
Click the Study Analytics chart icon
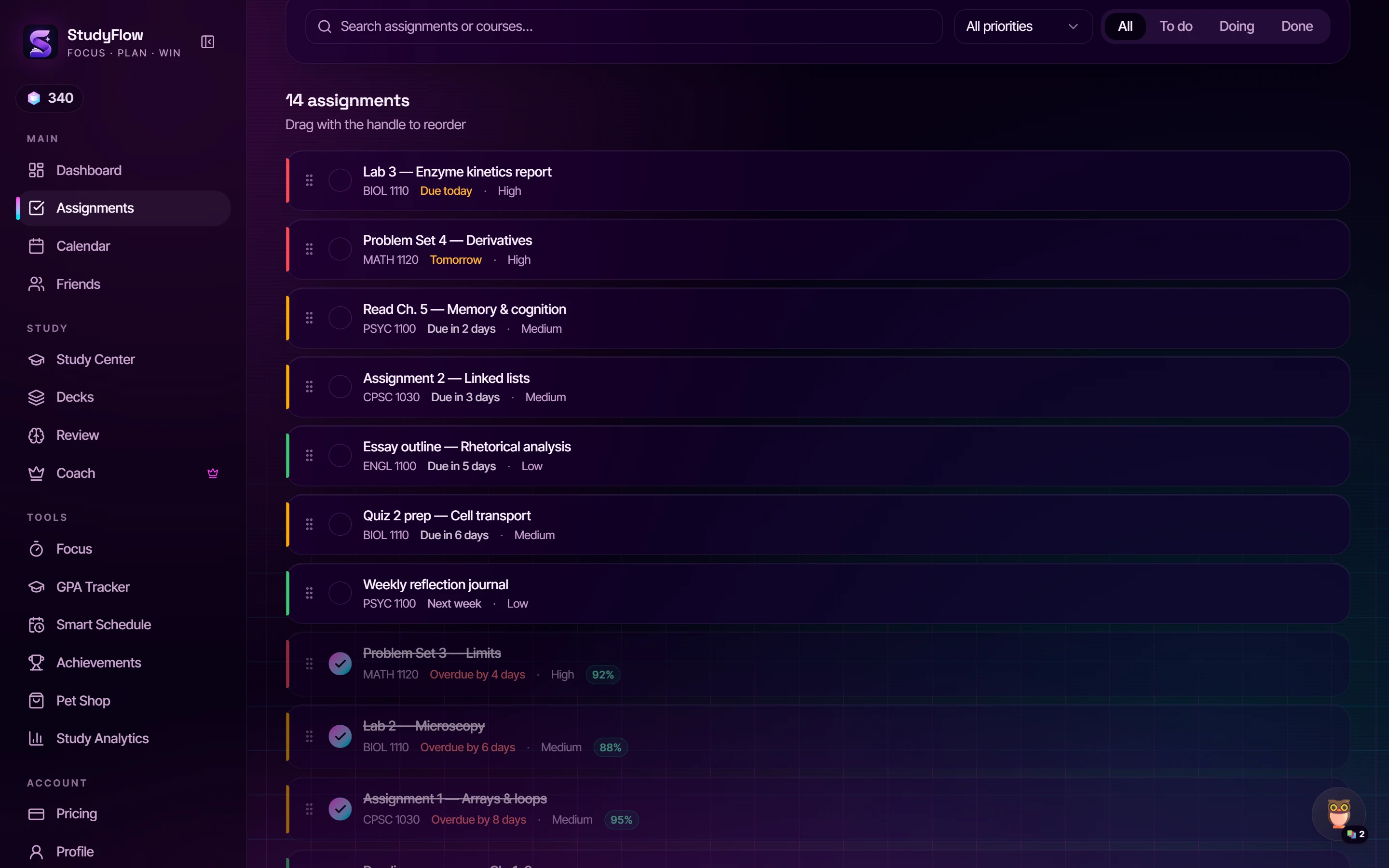click(36, 738)
